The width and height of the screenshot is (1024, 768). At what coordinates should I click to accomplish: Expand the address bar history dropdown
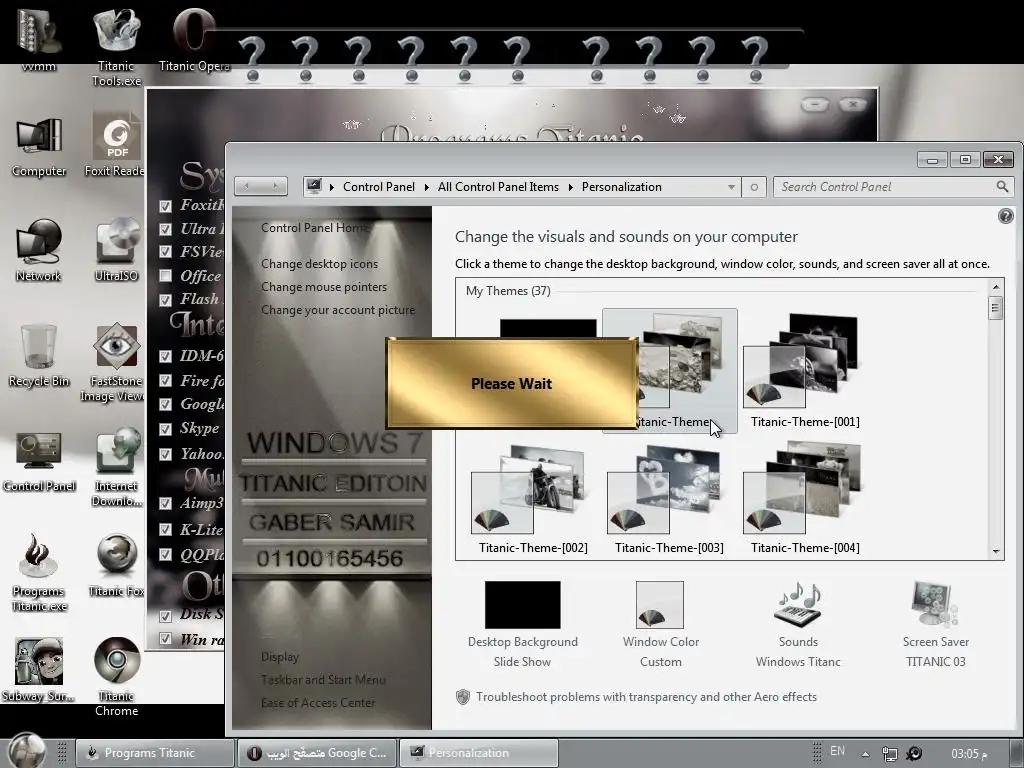pyautogui.click(x=731, y=187)
